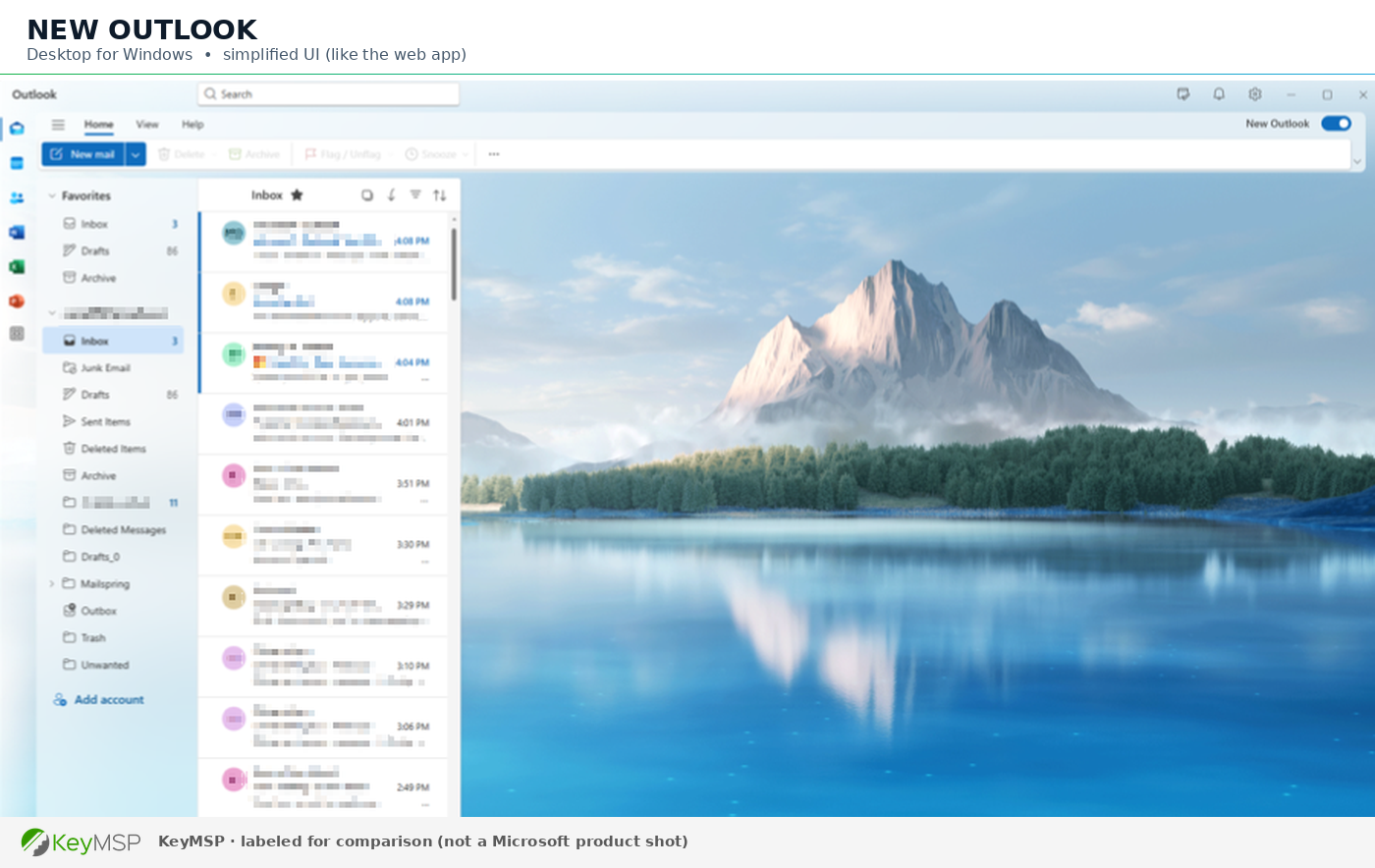Open the email received at 3:06 PM
Viewport: 1375px width, 868px height.
323,729
